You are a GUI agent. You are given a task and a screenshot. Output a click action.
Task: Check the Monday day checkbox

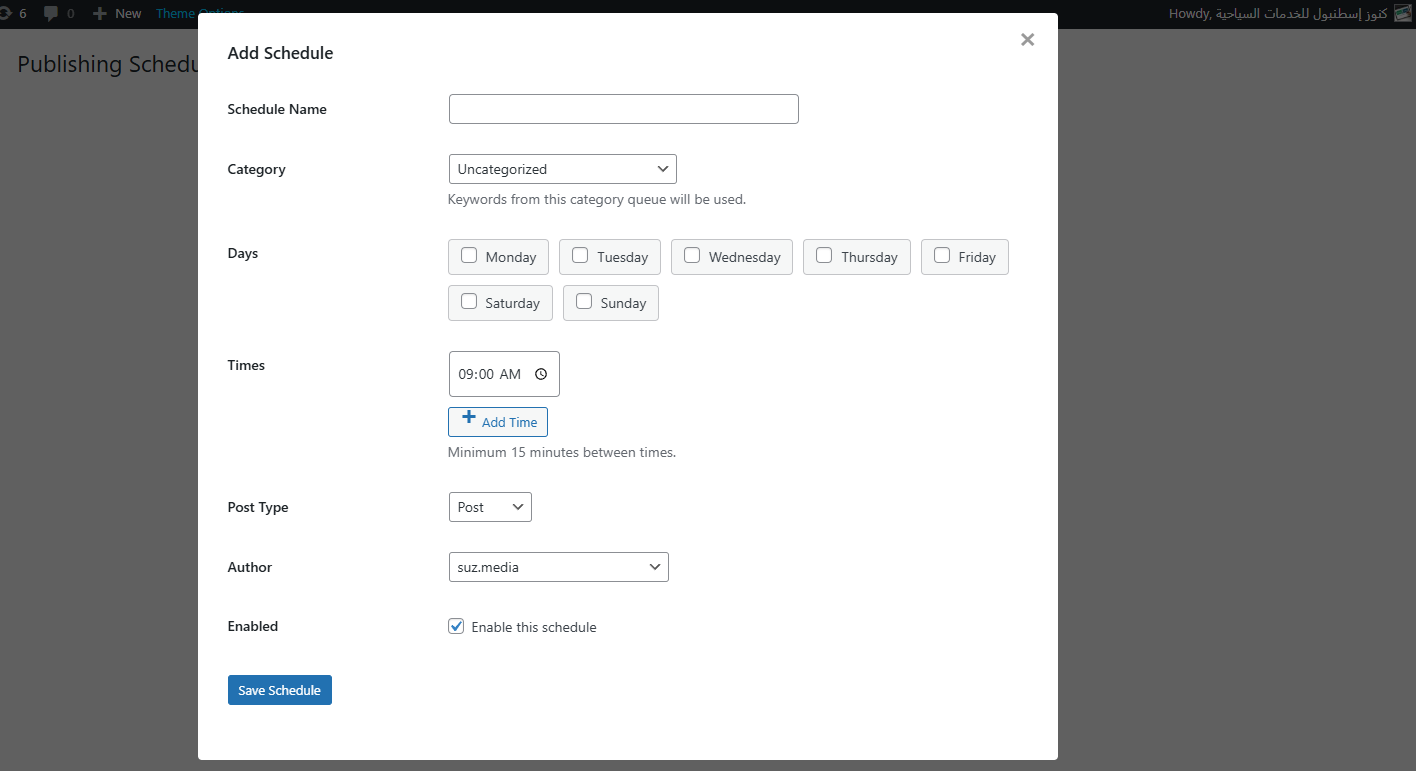pyautogui.click(x=468, y=256)
